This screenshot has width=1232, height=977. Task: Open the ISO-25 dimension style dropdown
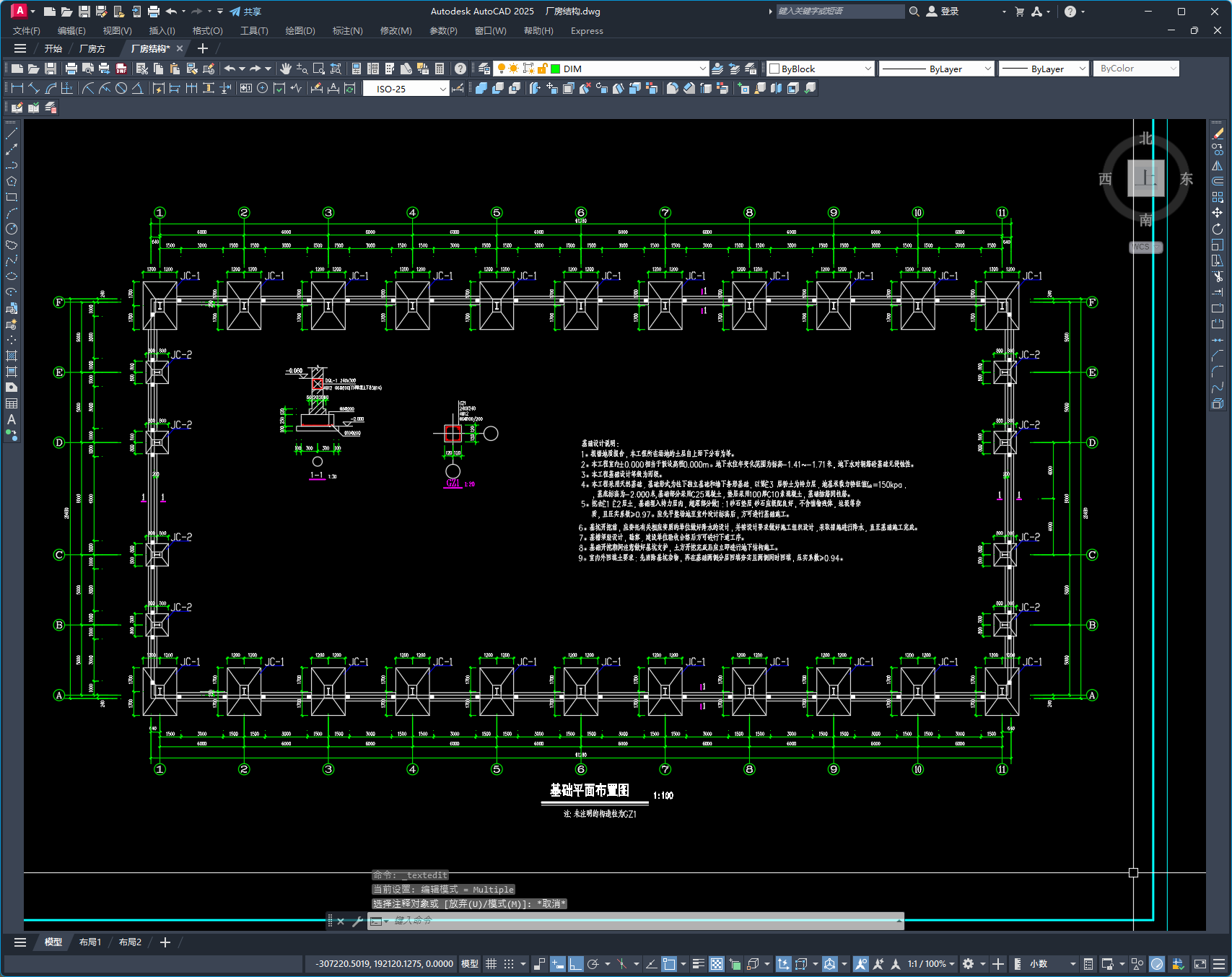tap(443, 89)
